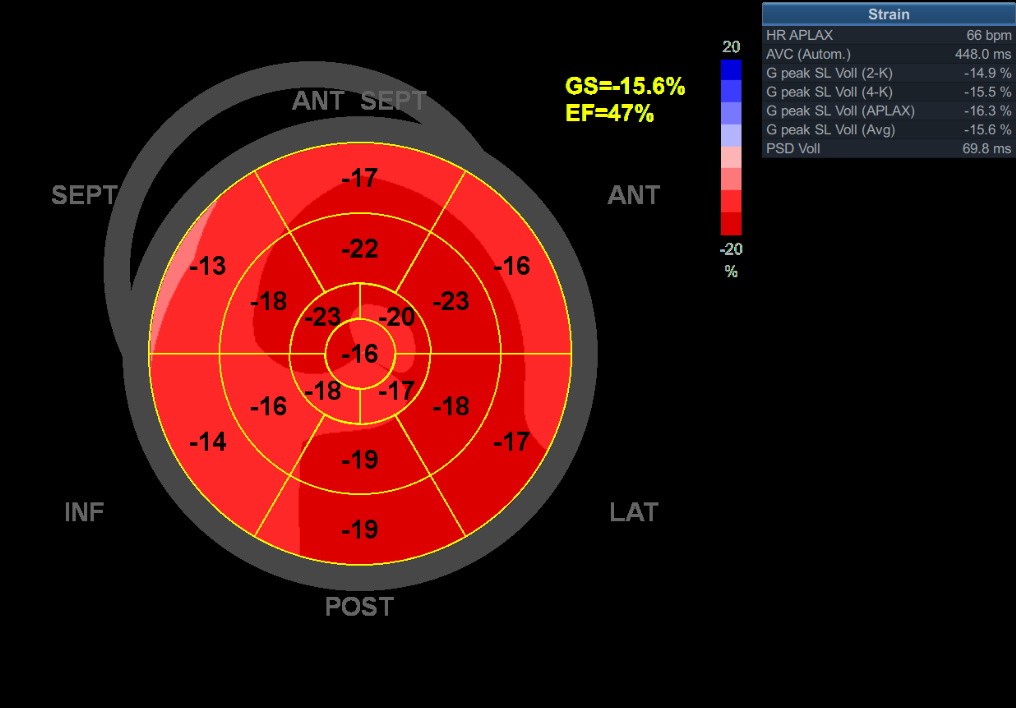Image resolution: width=1016 pixels, height=708 pixels.
Task: Click the -16.3 % strain value
Action: tap(987, 111)
